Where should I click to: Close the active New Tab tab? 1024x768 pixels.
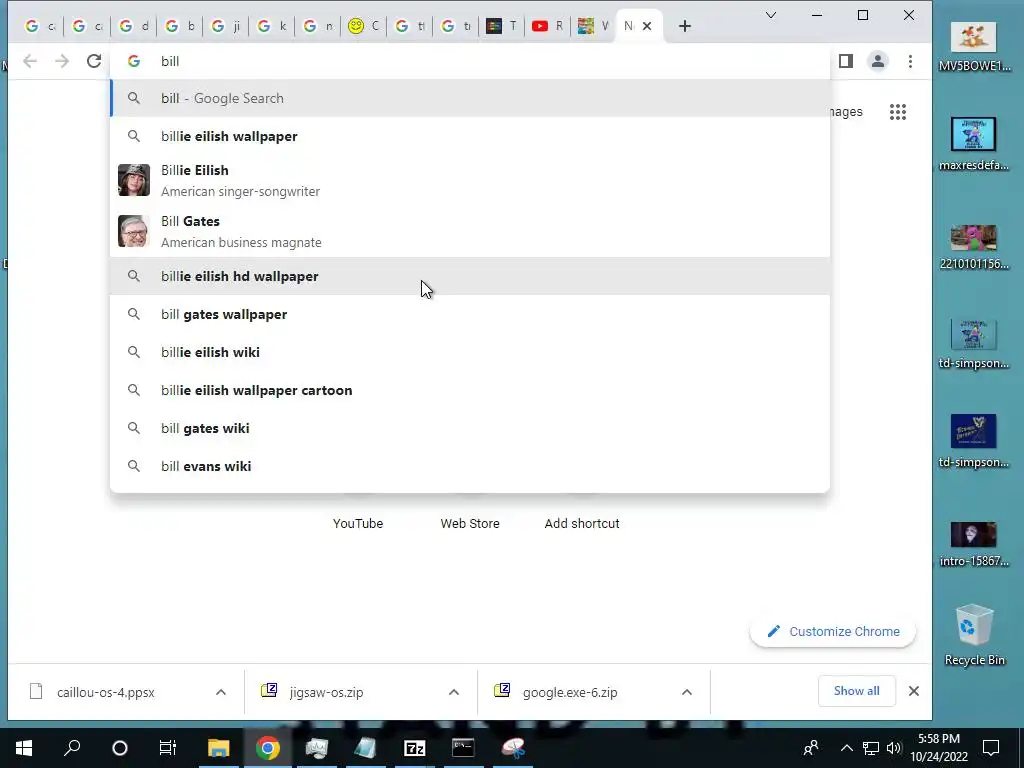tap(647, 26)
